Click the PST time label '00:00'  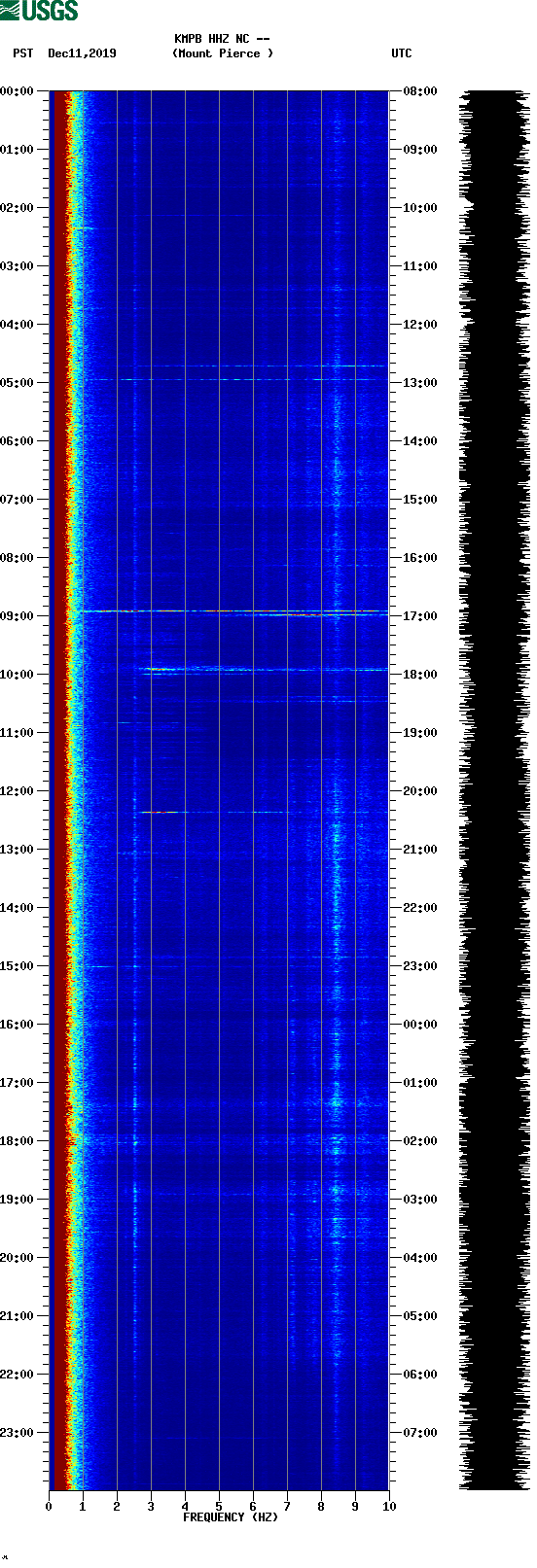click(18, 91)
